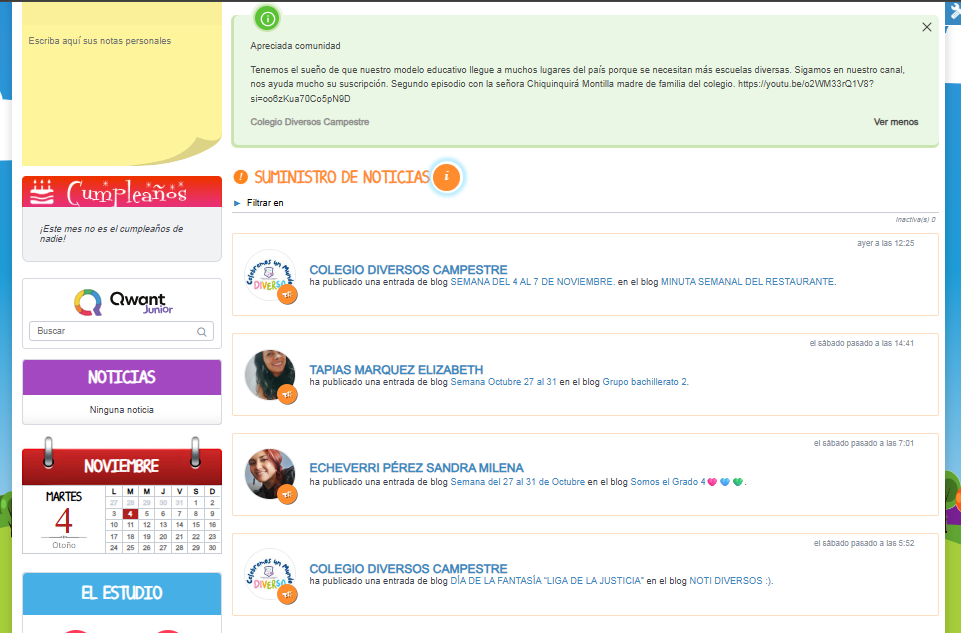Open Echeverri Pérez Sandra Milena's profile photo

pos(269,474)
